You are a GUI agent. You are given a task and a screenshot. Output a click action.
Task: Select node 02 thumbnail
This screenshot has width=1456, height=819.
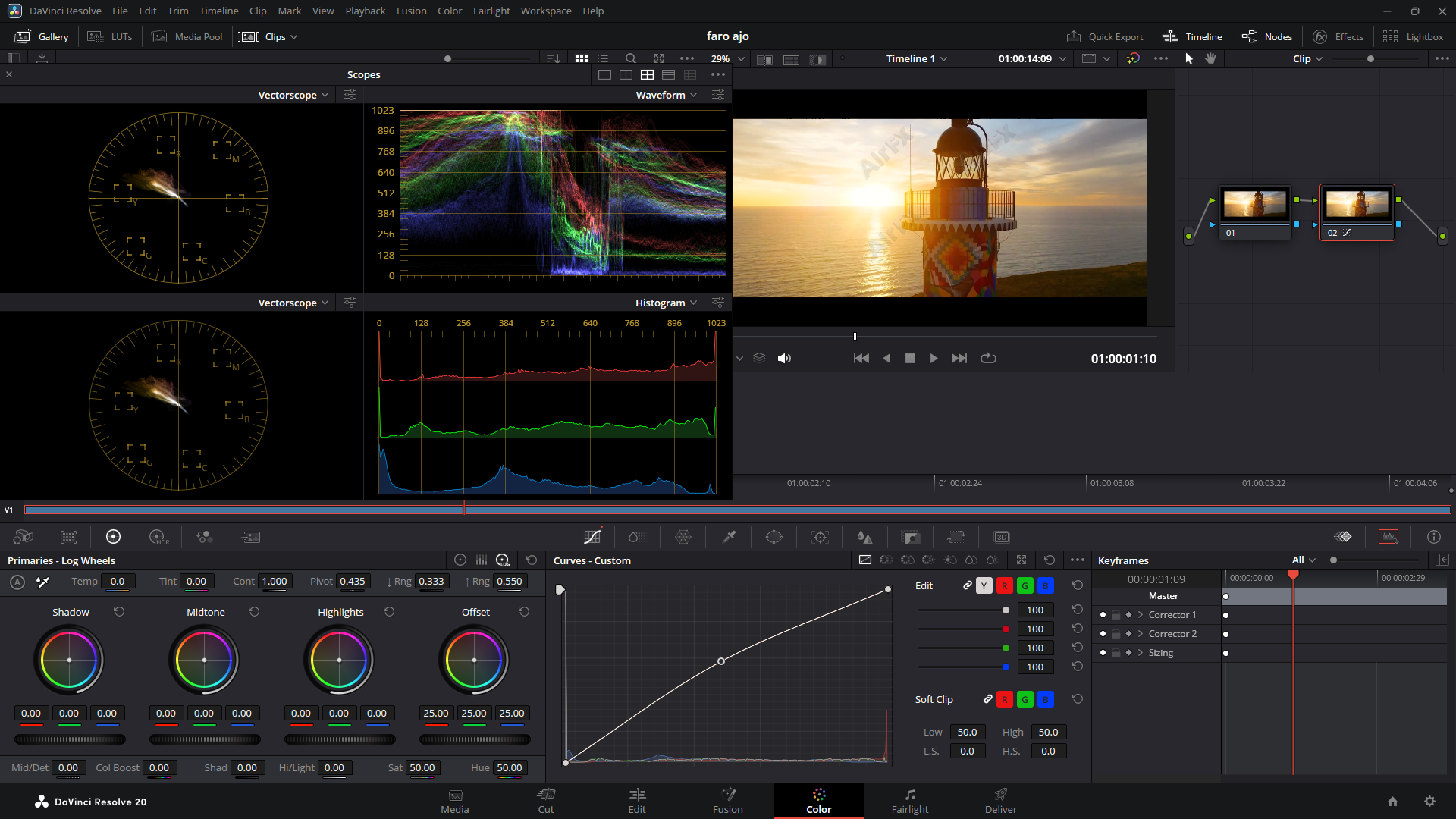[1357, 205]
